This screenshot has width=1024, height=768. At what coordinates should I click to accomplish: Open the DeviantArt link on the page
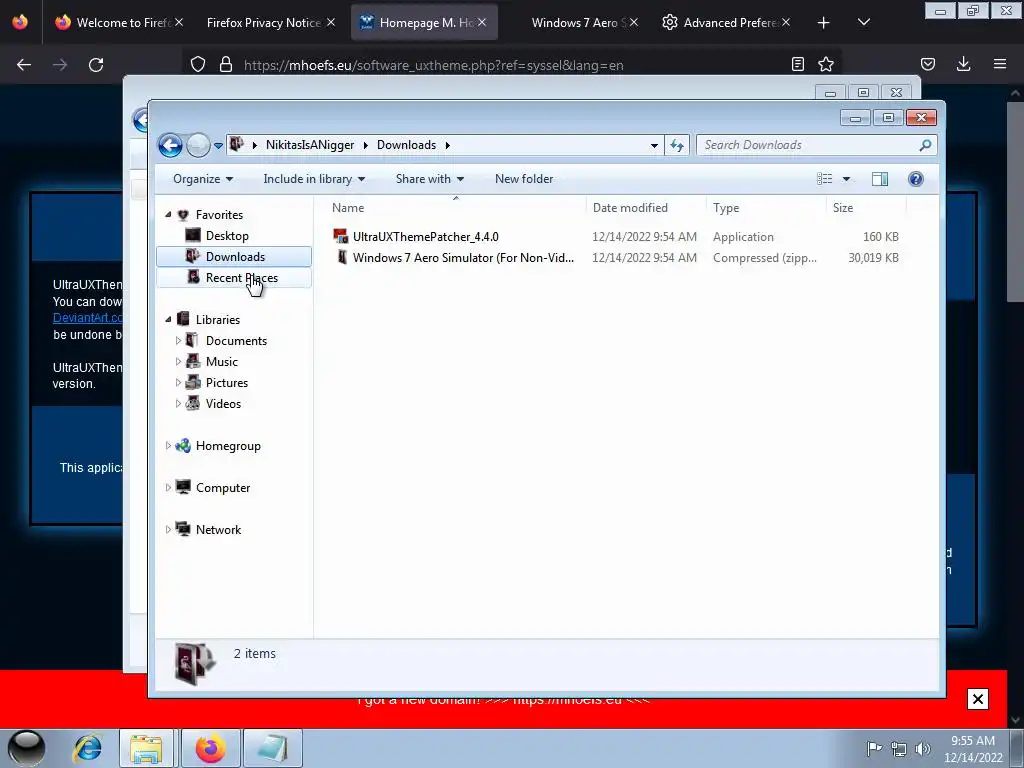click(x=88, y=318)
